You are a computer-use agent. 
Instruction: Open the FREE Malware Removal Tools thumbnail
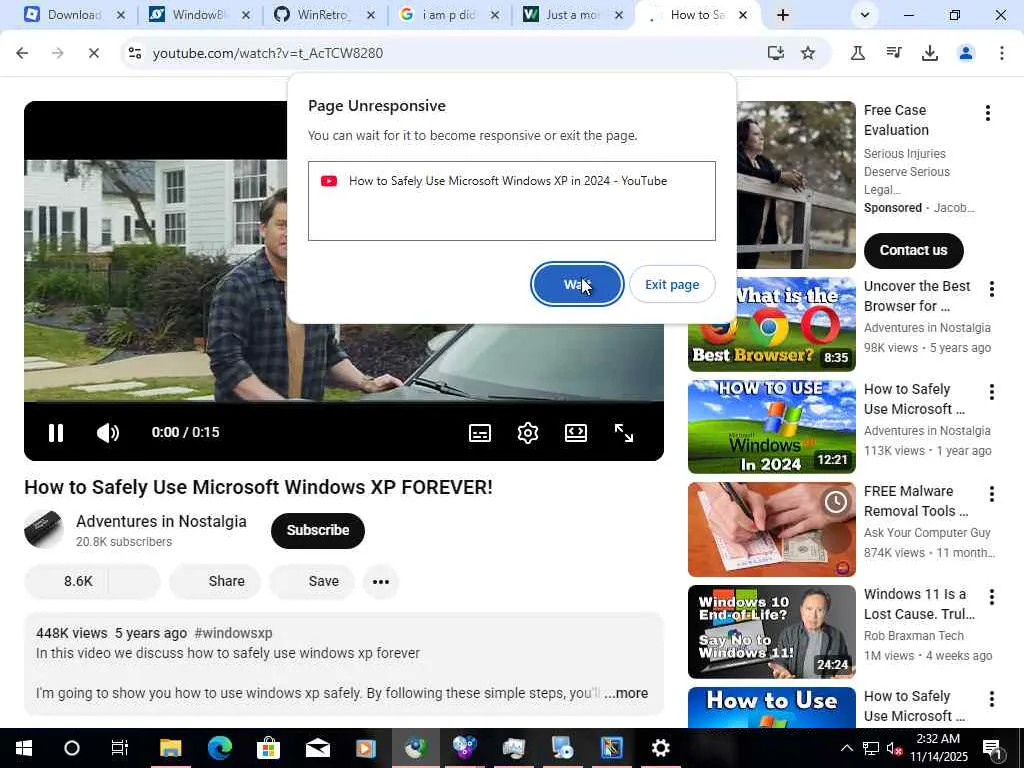tap(771, 529)
